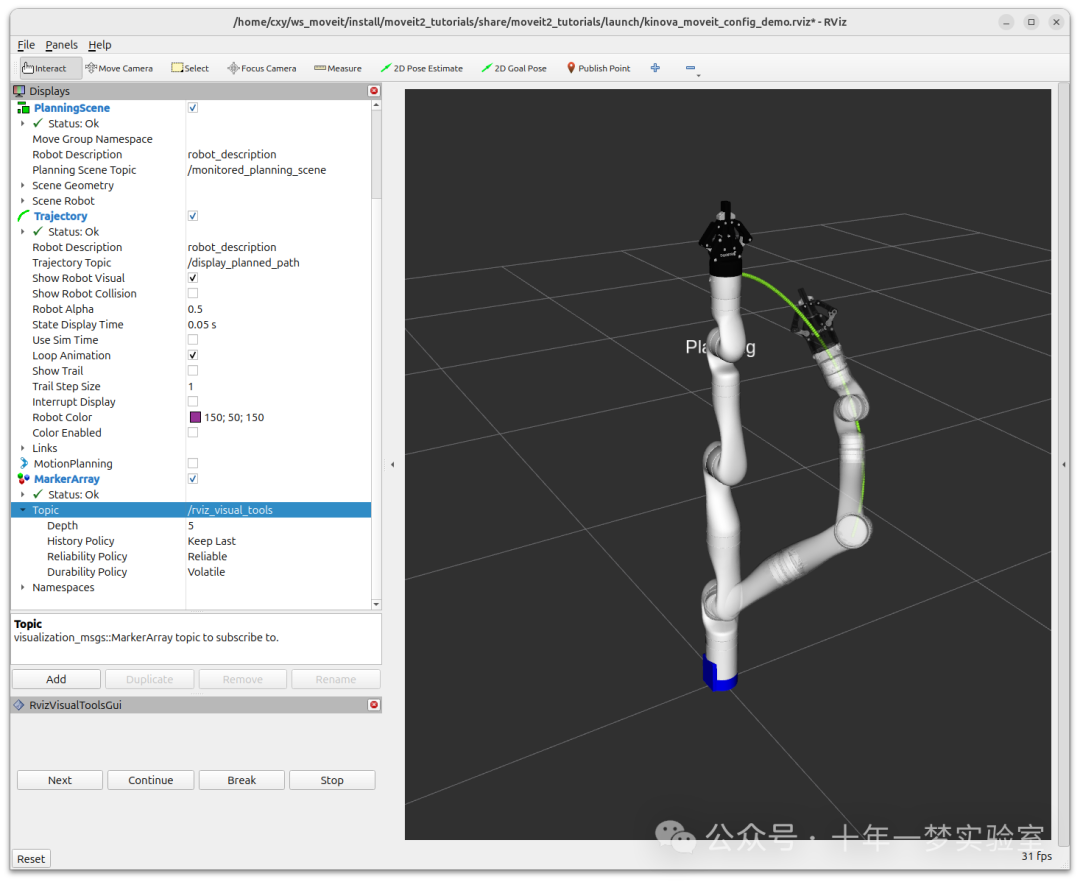Click the Stop button

point(332,780)
